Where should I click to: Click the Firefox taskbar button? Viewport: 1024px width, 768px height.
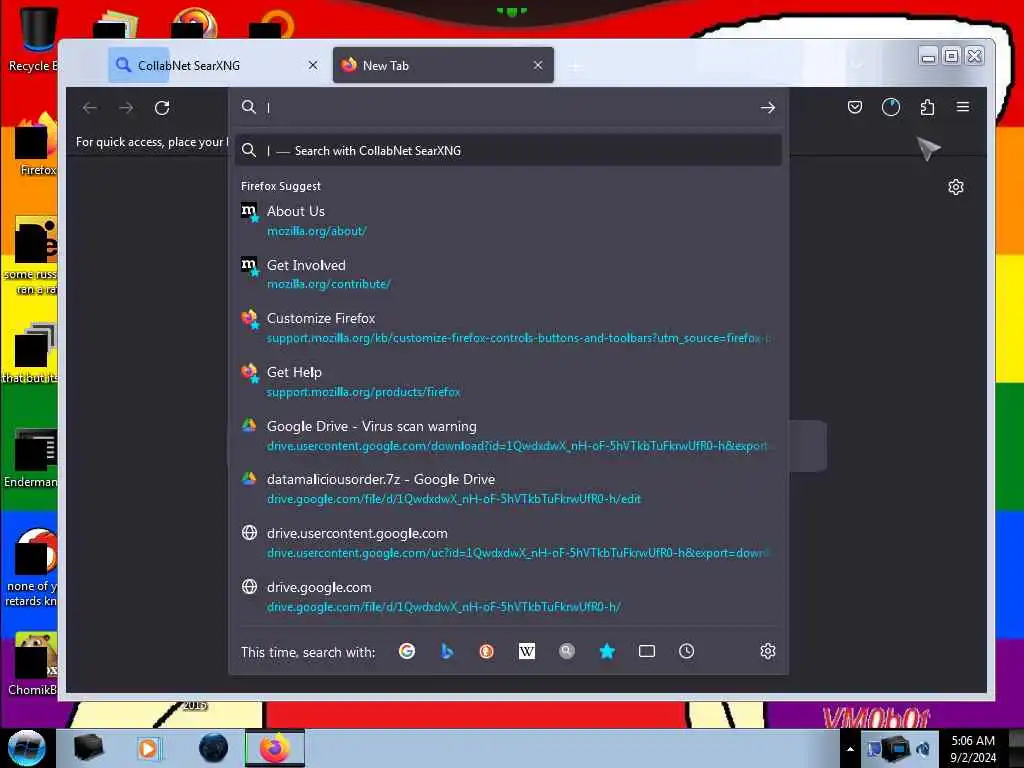click(275, 748)
